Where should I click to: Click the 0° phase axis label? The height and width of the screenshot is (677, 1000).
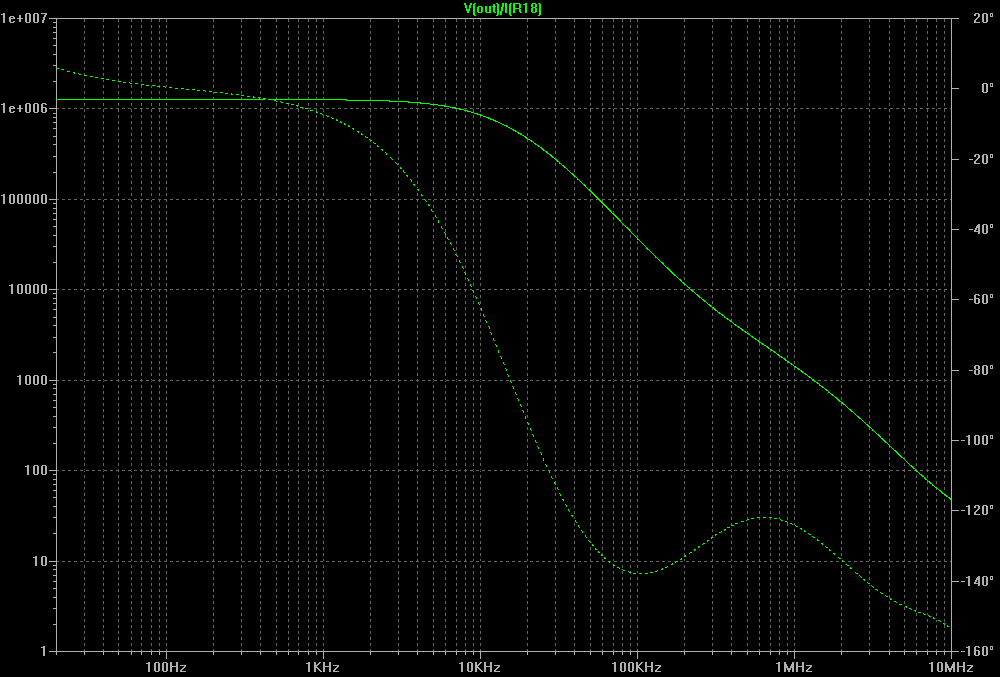pos(987,88)
